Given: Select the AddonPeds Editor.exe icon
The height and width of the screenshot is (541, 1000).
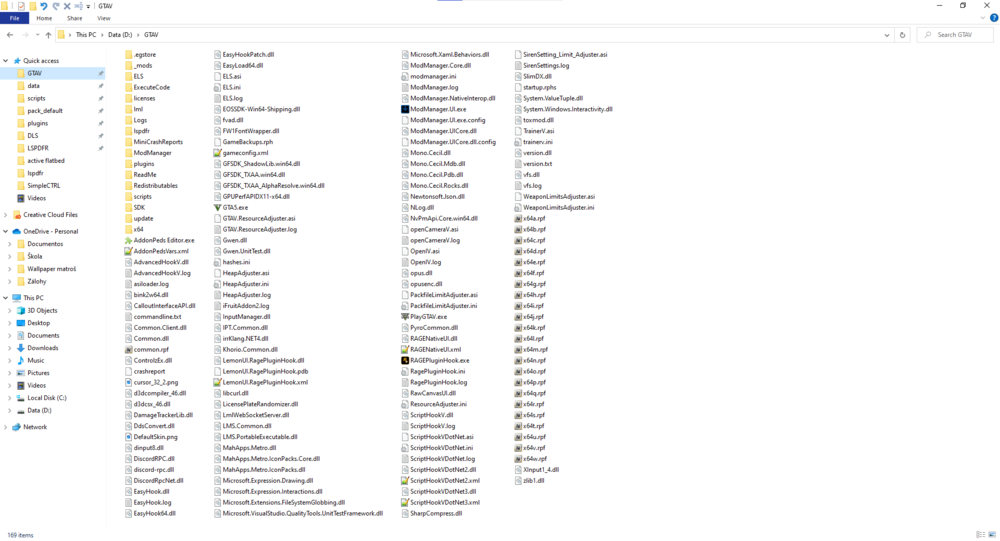Looking at the screenshot, I should click(x=128, y=241).
